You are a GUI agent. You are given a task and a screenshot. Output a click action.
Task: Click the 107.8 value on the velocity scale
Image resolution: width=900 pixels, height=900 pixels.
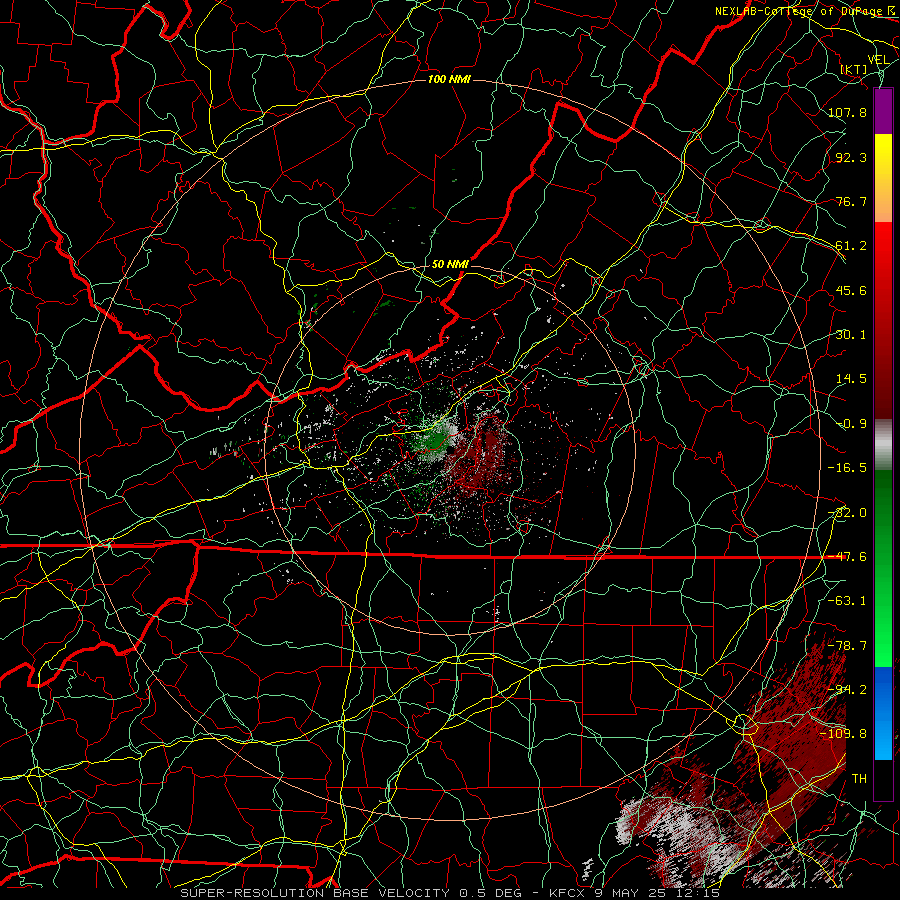tap(847, 112)
